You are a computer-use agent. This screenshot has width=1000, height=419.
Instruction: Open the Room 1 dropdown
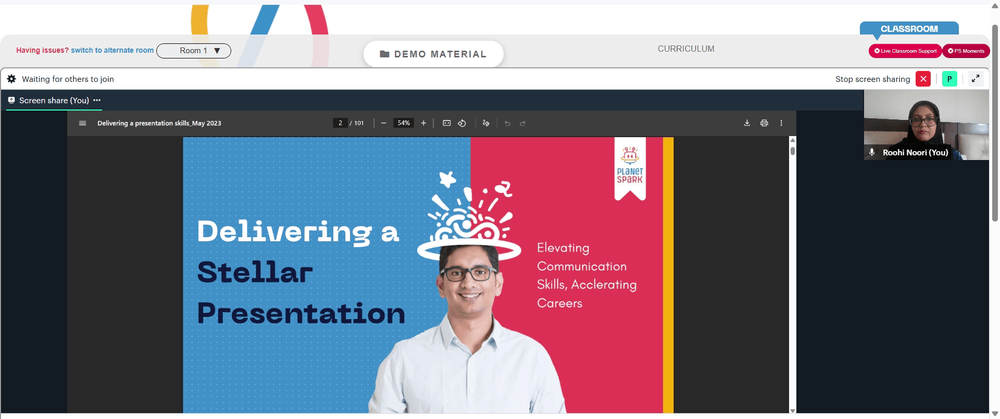click(194, 51)
